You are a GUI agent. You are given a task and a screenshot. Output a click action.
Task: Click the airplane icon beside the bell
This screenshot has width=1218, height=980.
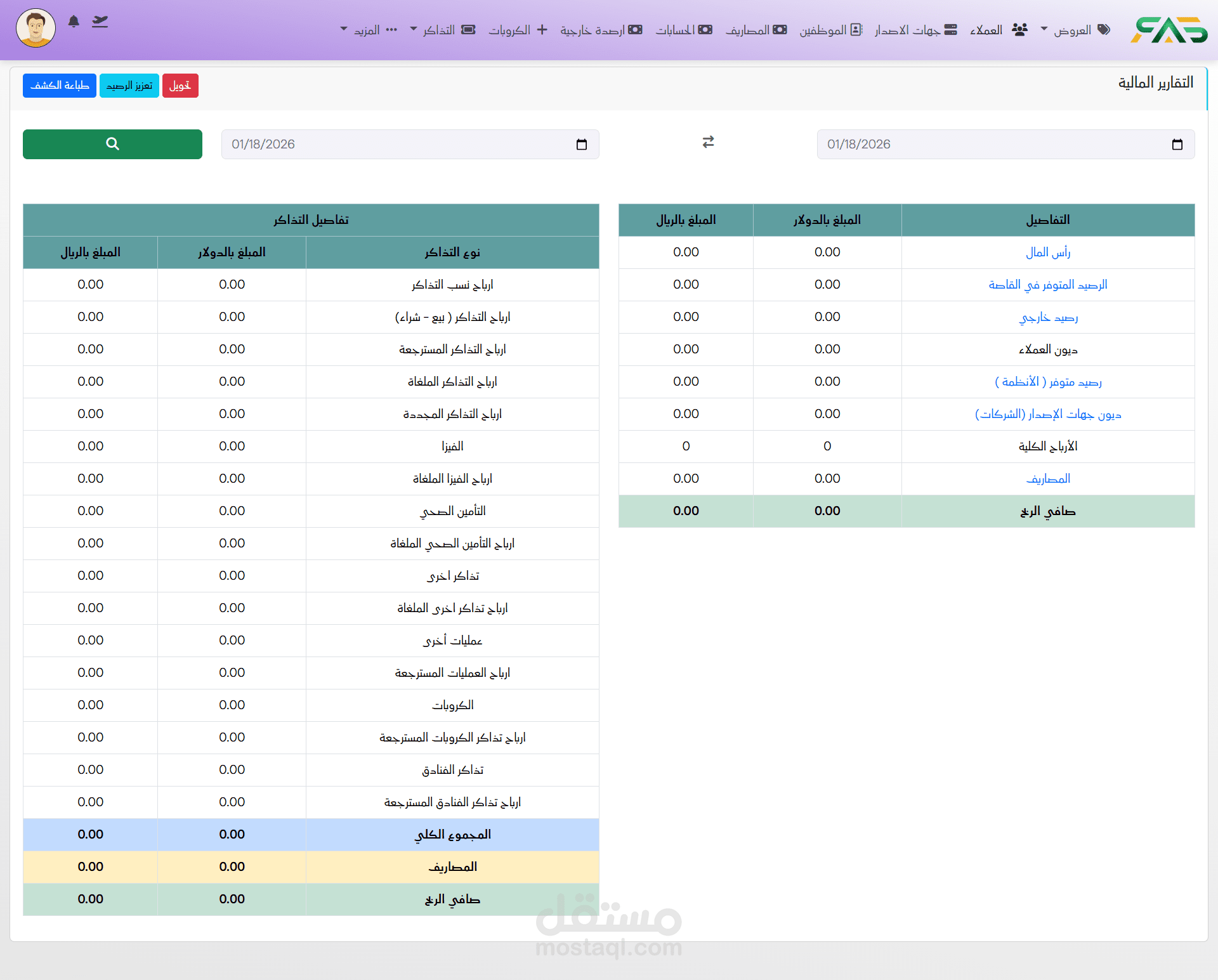[100, 22]
